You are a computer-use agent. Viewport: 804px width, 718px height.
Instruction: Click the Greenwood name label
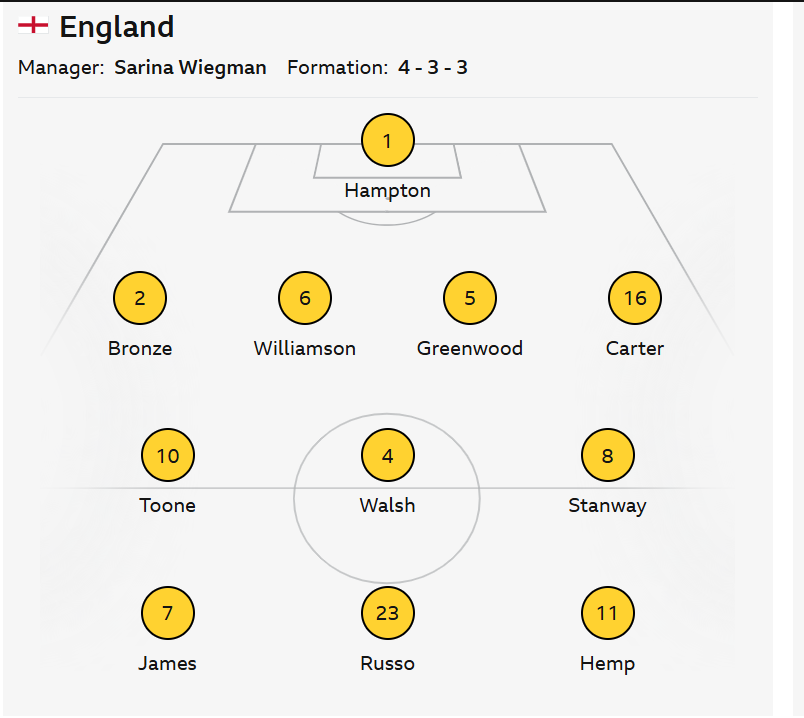tap(470, 349)
